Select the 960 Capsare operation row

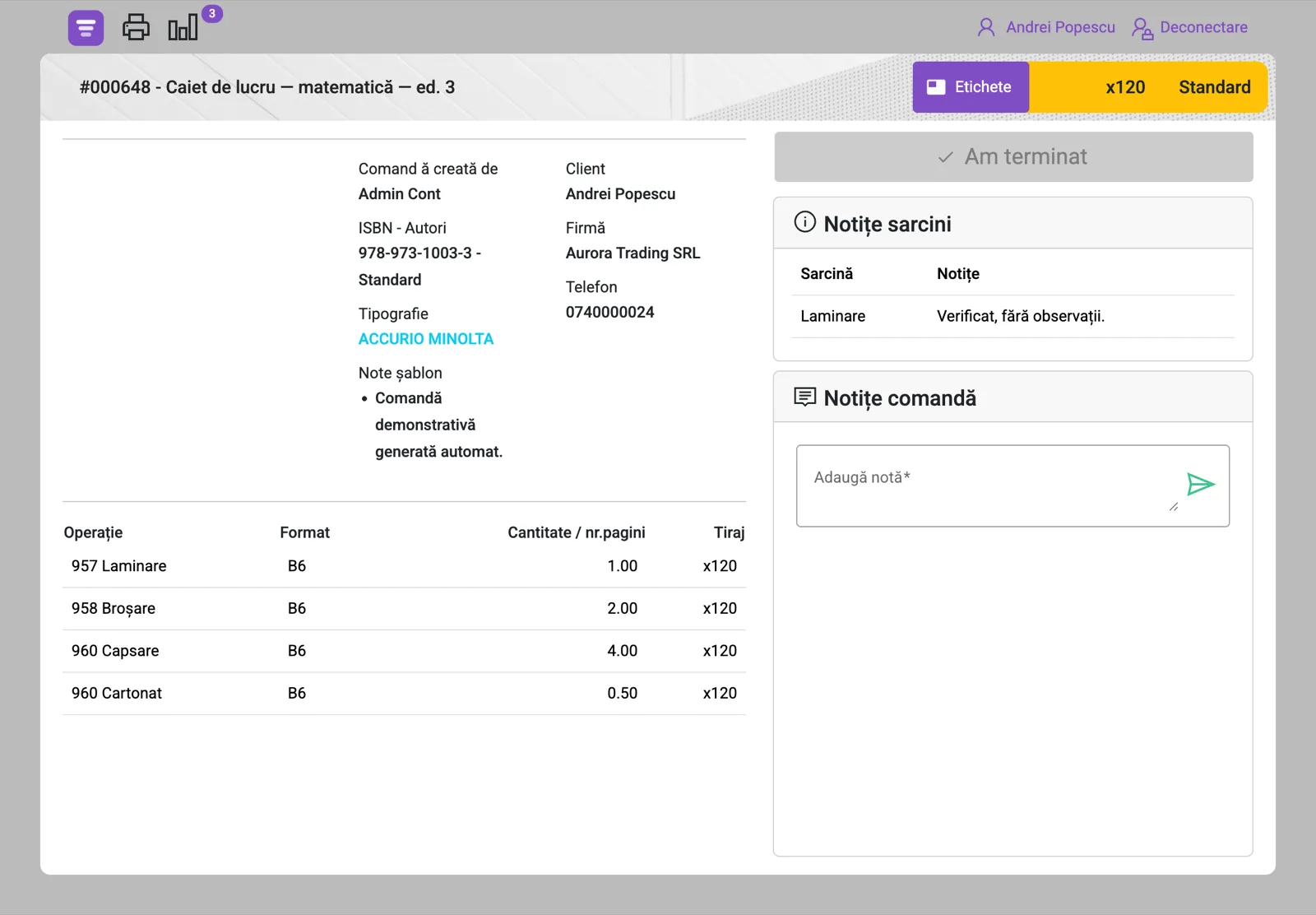click(x=404, y=651)
